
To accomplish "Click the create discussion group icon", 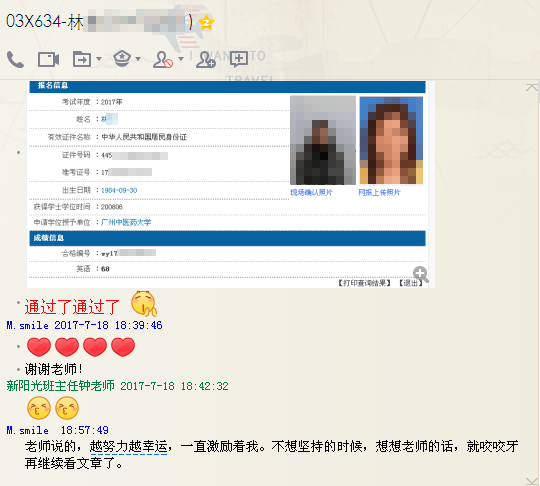I will pos(239,59).
